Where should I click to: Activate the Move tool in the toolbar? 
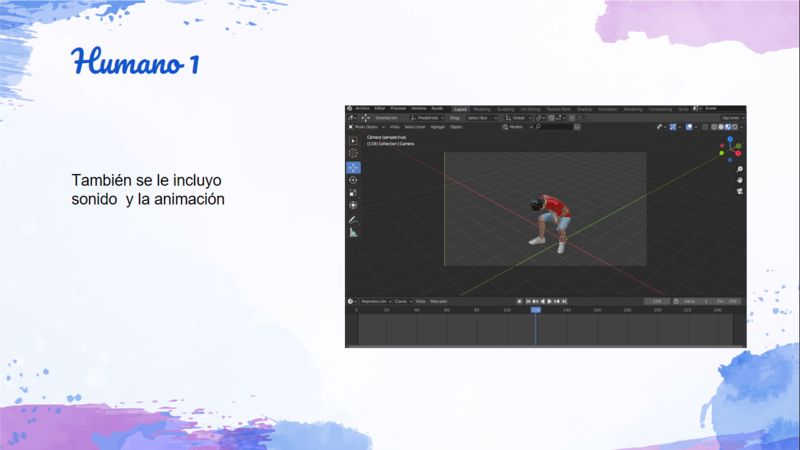tap(353, 168)
